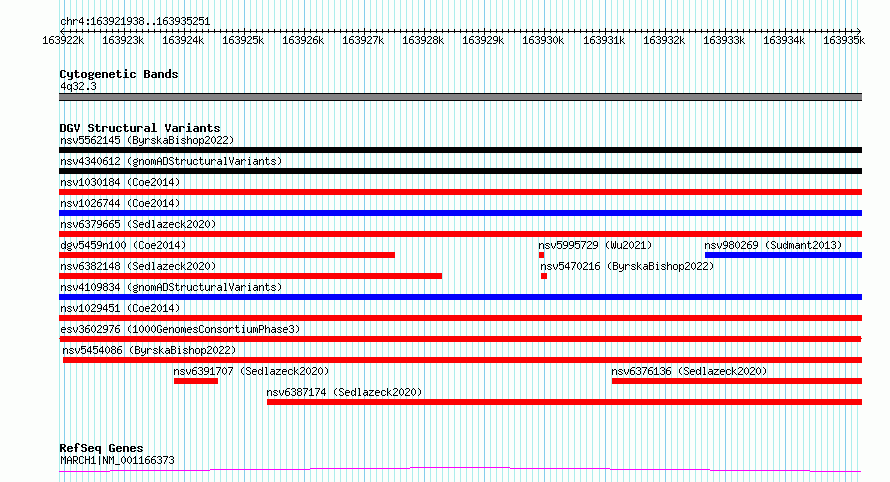Select the blue bar under nsv980269
This screenshot has height=482, width=890.
(783, 255)
